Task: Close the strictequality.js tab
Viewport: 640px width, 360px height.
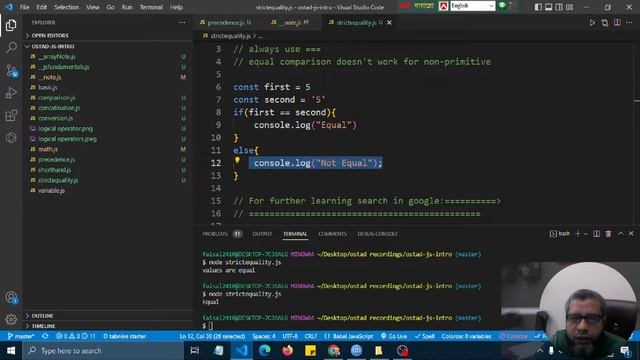Action: (x=389, y=23)
